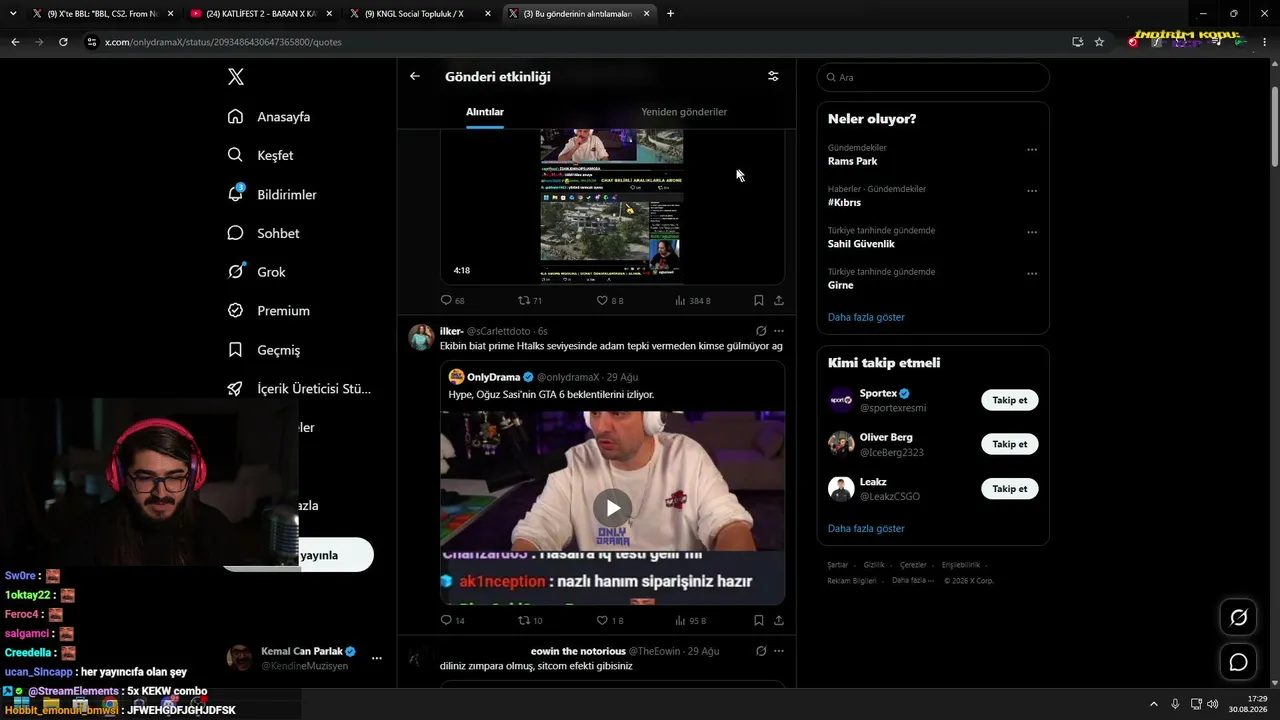Image resolution: width=1280 pixels, height=720 pixels.
Task: Repost the post with 71 reposts
Action: (530, 300)
